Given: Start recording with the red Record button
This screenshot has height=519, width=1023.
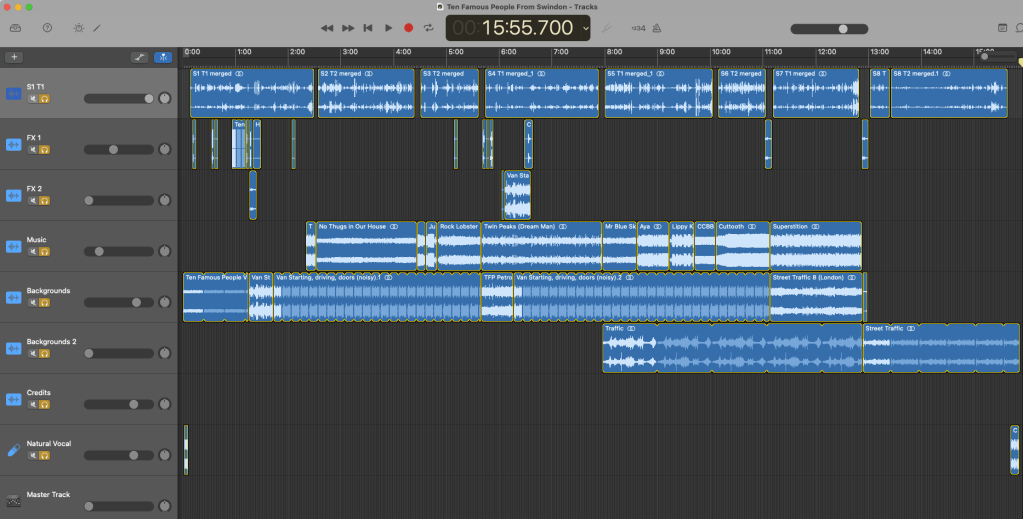Looking at the screenshot, I should pos(408,28).
